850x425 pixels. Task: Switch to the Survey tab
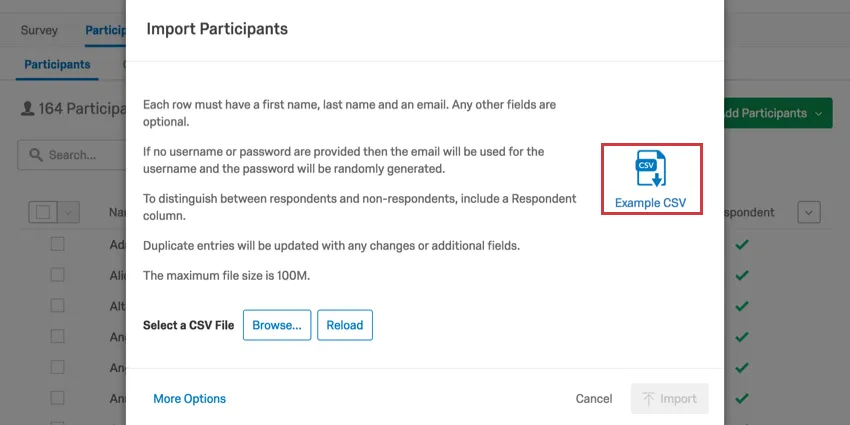click(39, 30)
